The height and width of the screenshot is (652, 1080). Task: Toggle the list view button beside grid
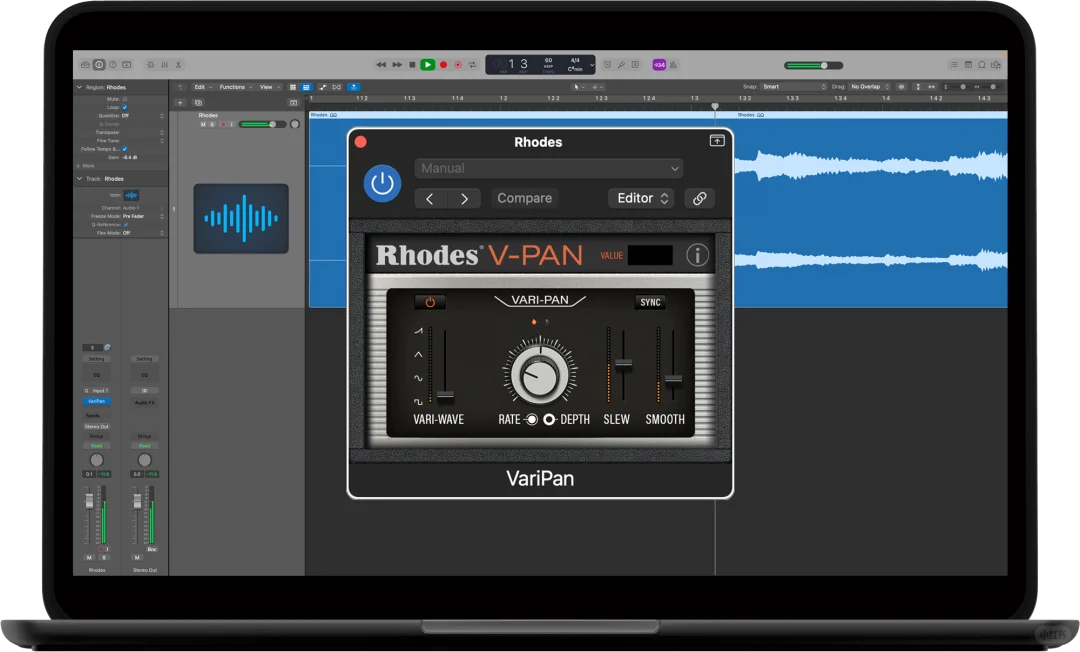click(307, 87)
